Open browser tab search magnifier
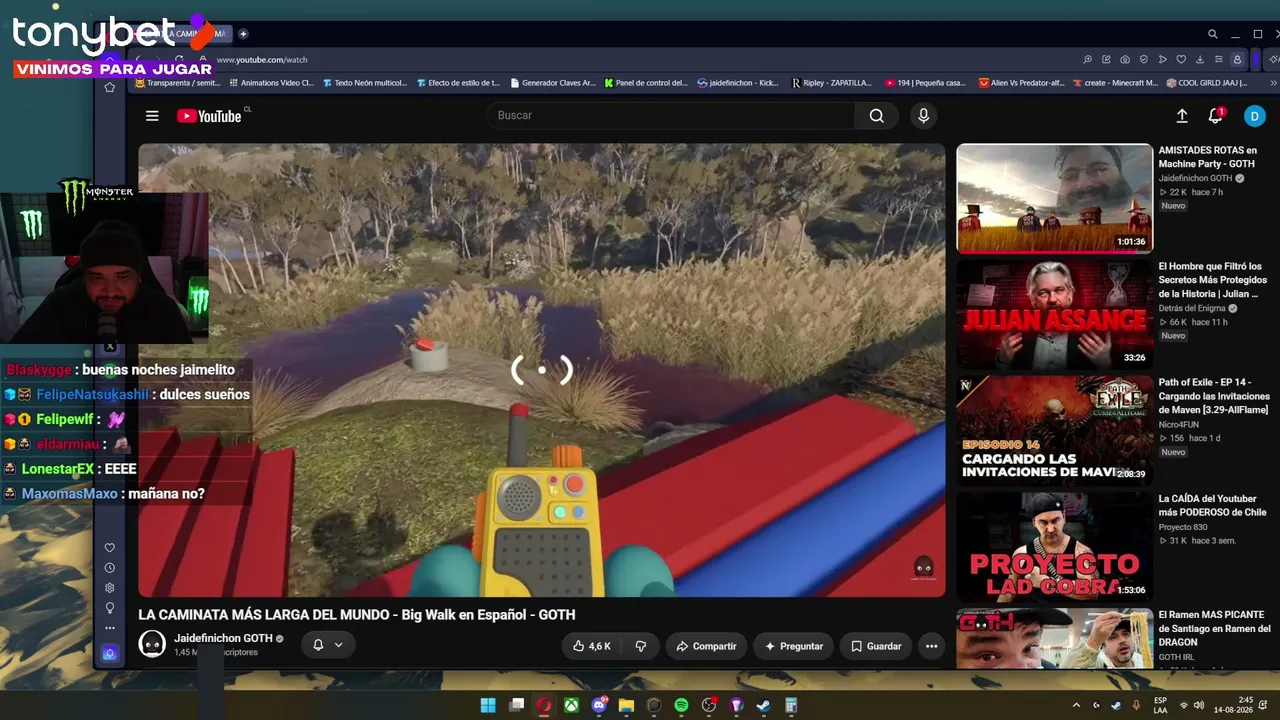The height and width of the screenshot is (720, 1280). pos(1213,34)
